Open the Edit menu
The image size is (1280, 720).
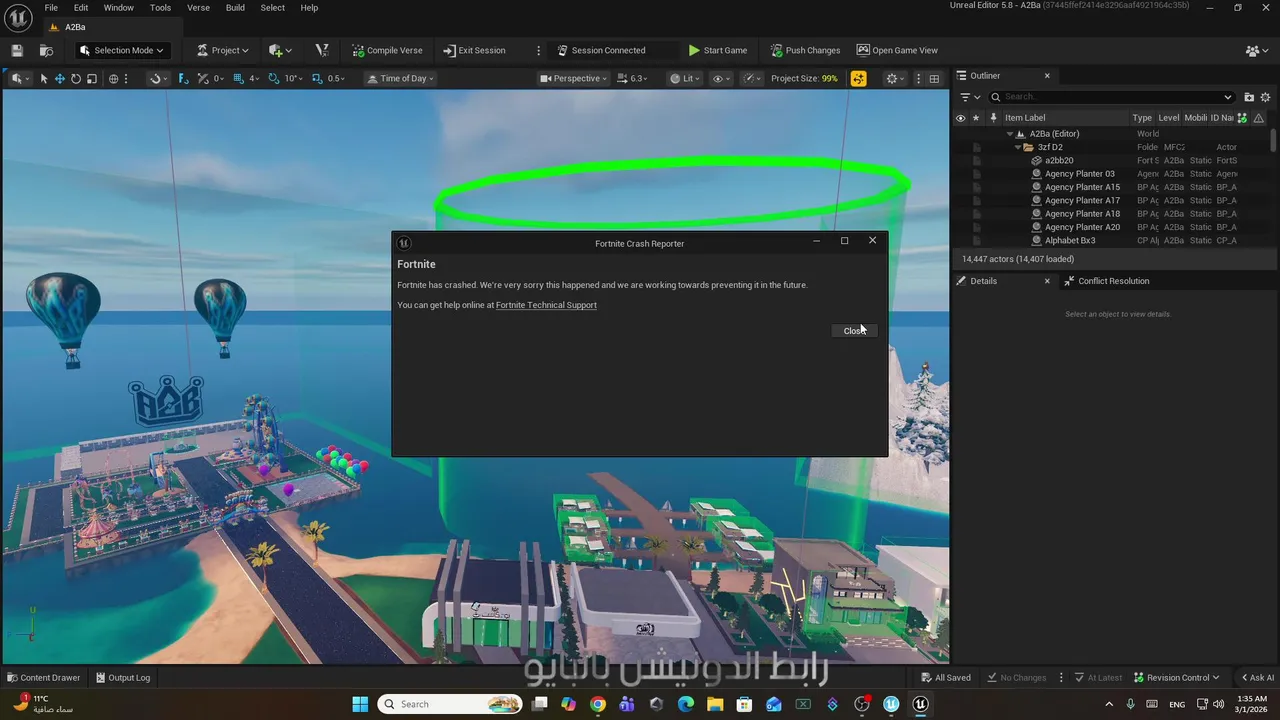(x=81, y=8)
